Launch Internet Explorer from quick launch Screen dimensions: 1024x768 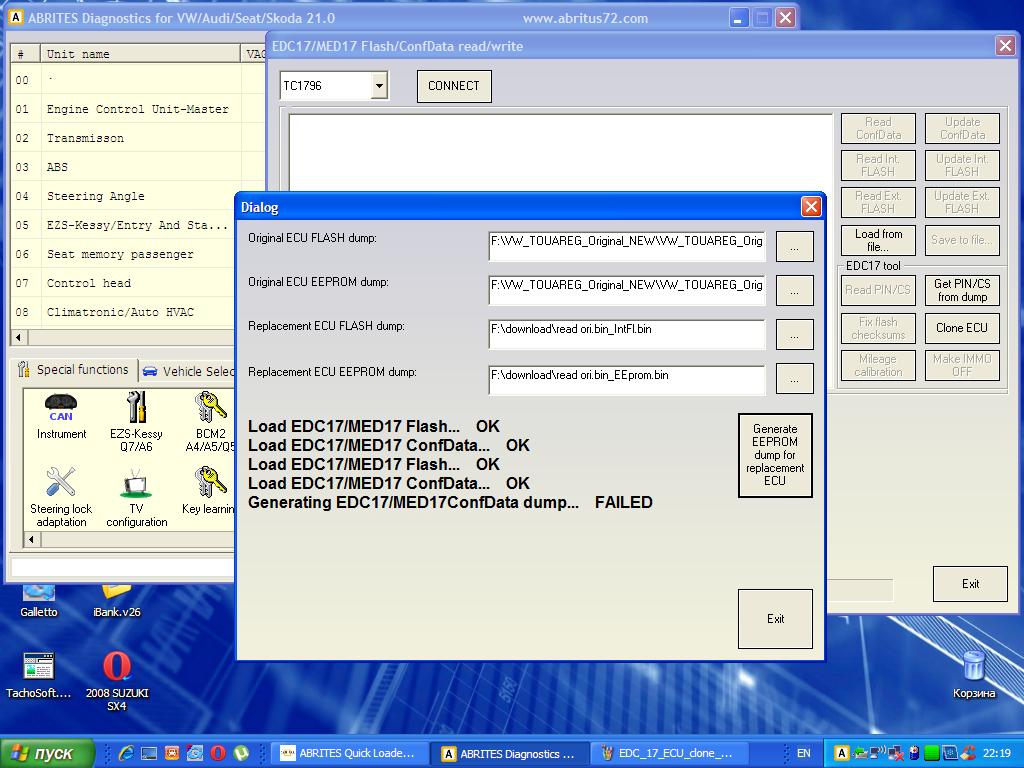126,753
